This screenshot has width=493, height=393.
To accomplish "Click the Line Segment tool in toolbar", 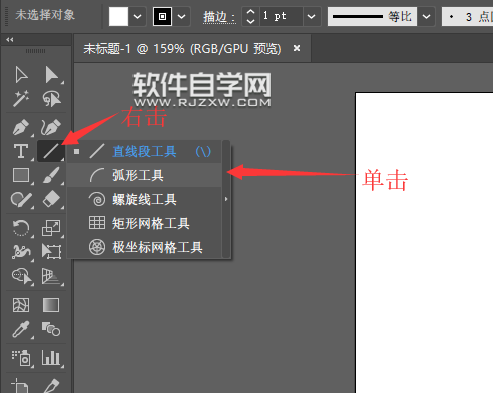I will pos(51,151).
